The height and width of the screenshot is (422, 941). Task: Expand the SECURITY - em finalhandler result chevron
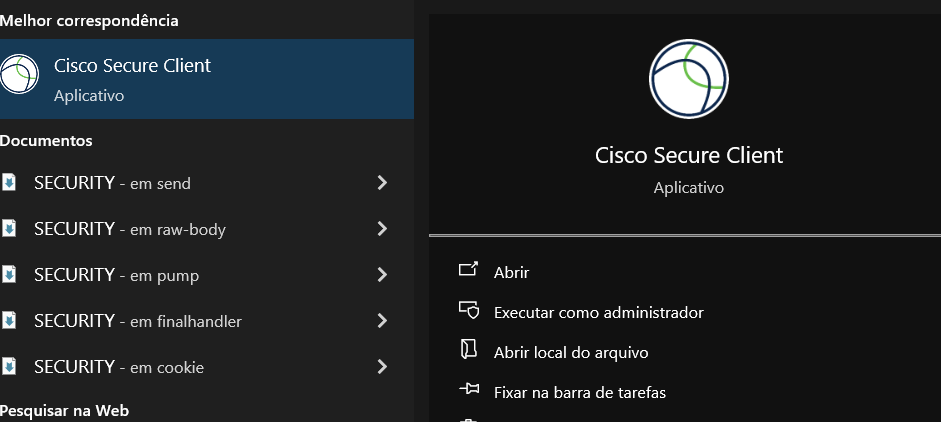382,321
